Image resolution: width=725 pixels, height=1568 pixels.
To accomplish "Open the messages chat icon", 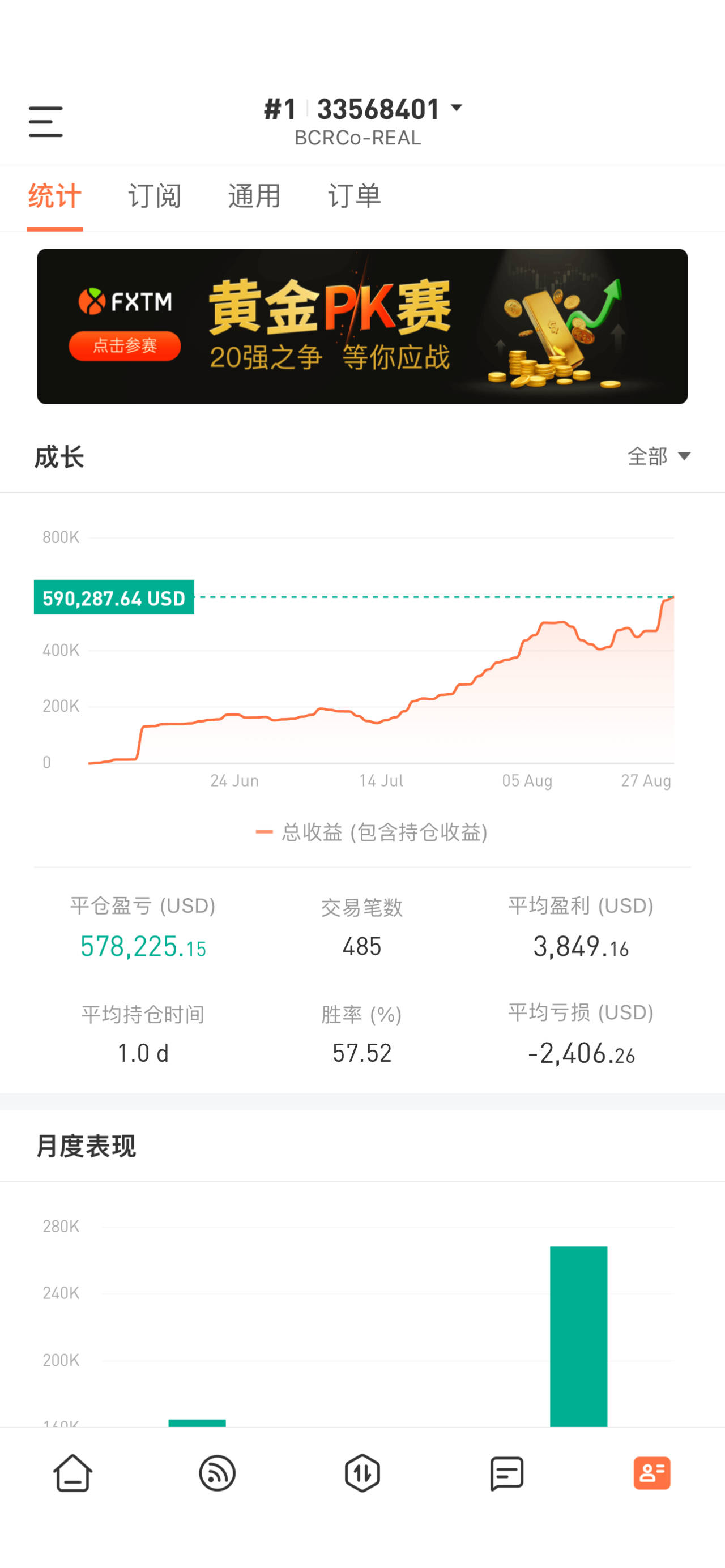I will (x=507, y=1473).
